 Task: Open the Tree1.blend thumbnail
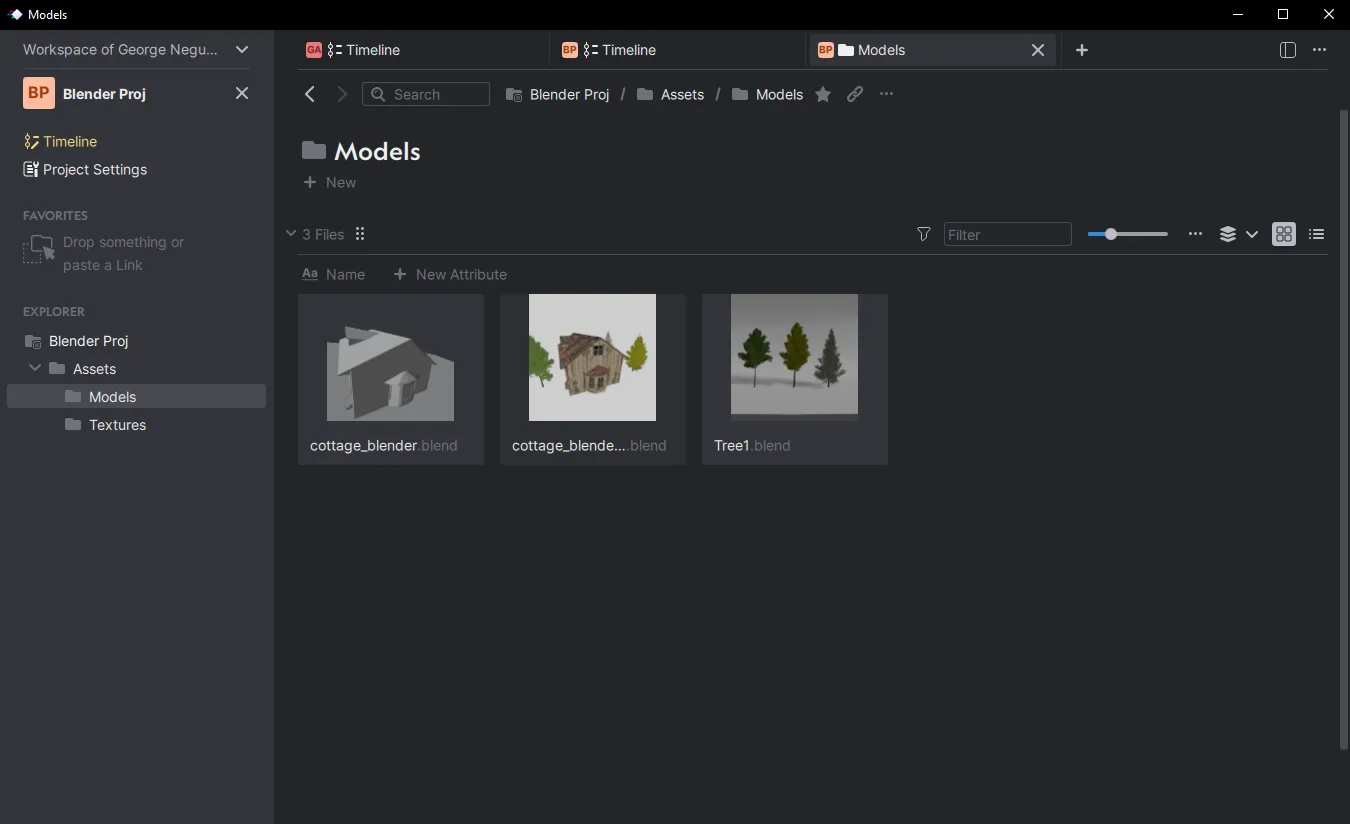pos(793,356)
